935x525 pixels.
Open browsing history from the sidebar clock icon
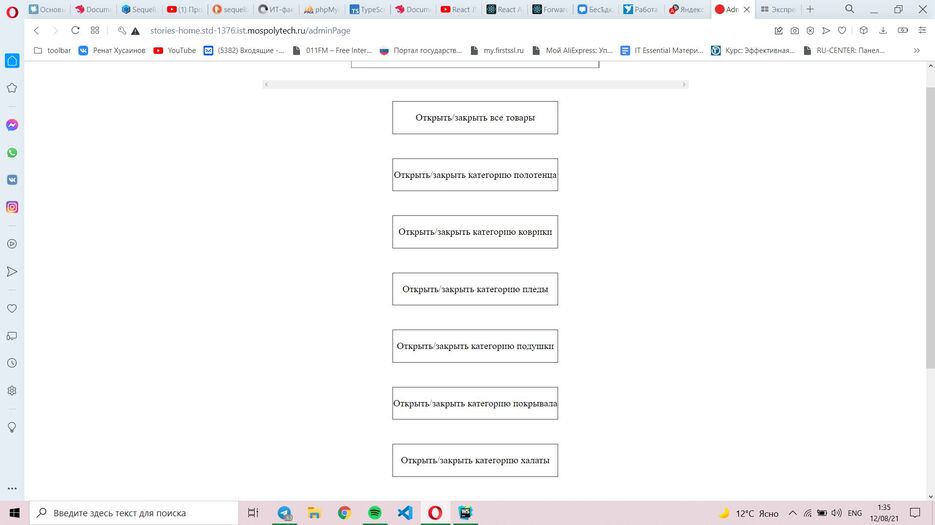(12, 363)
